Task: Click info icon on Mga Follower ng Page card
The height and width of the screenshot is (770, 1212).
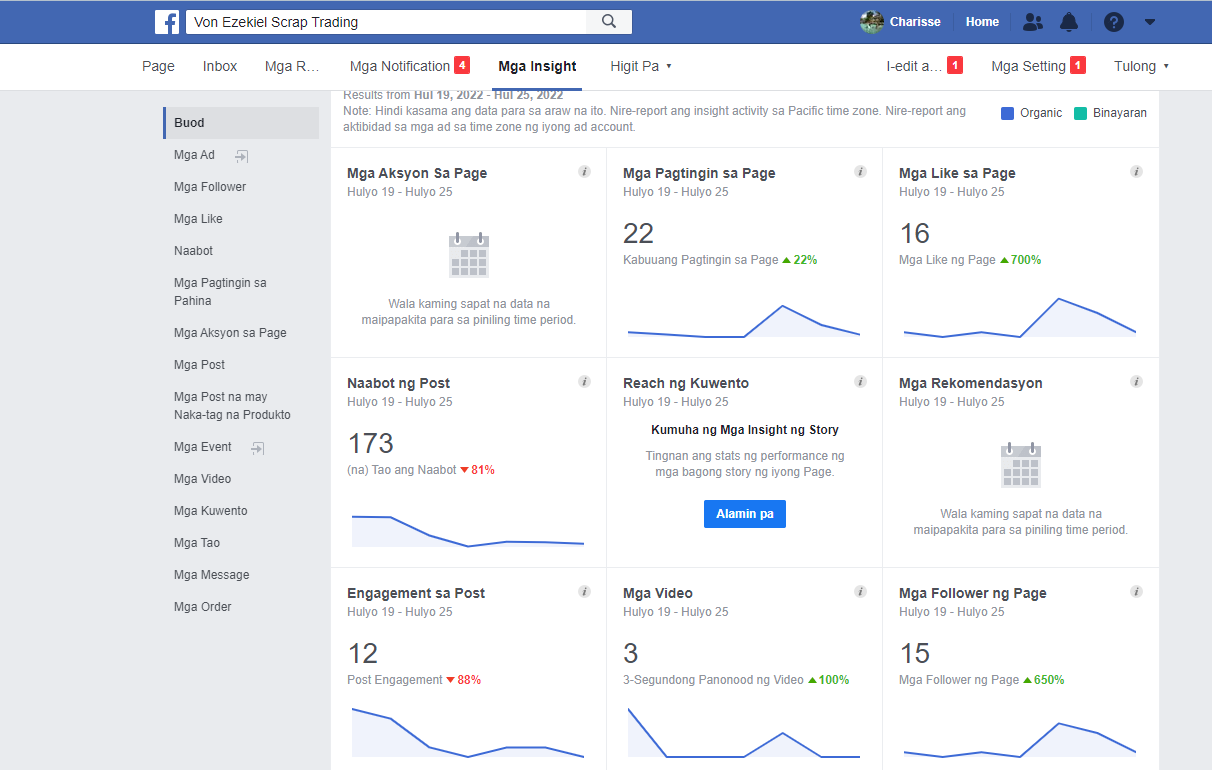Action: pyautogui.click(x=1136, y=592)
